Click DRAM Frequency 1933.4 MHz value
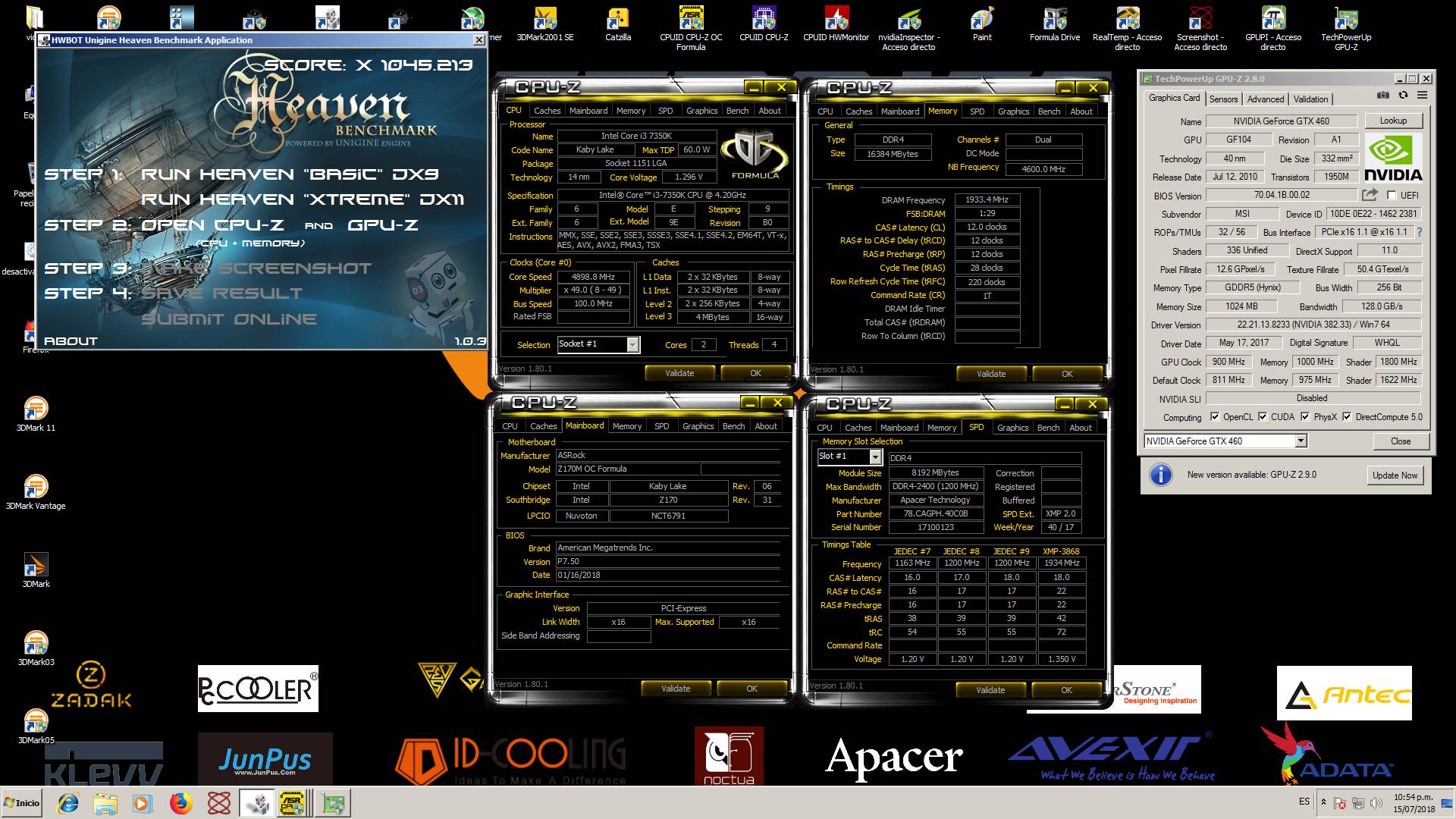 pyautogui.click(x=987, y=200)
